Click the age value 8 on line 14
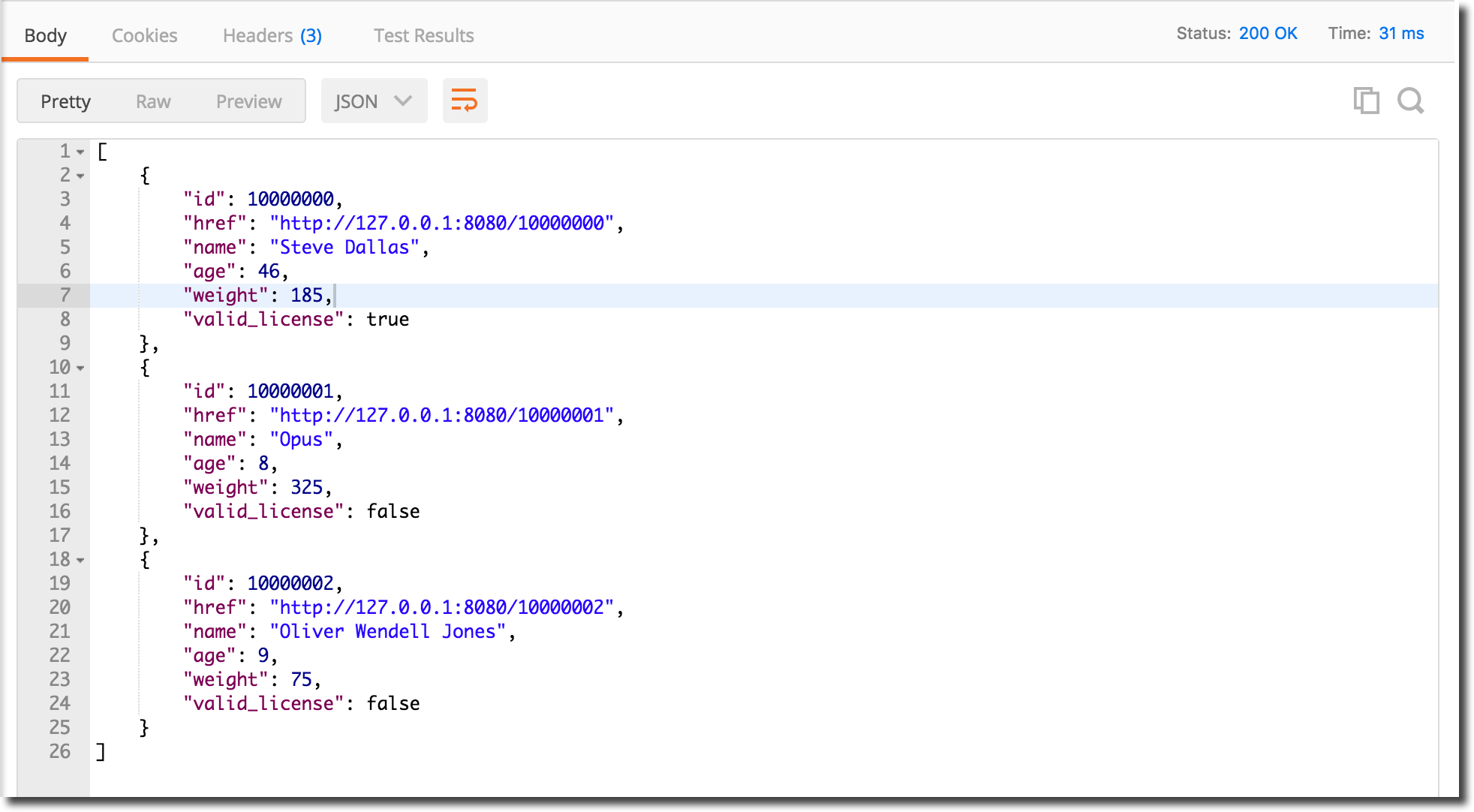 263,463
